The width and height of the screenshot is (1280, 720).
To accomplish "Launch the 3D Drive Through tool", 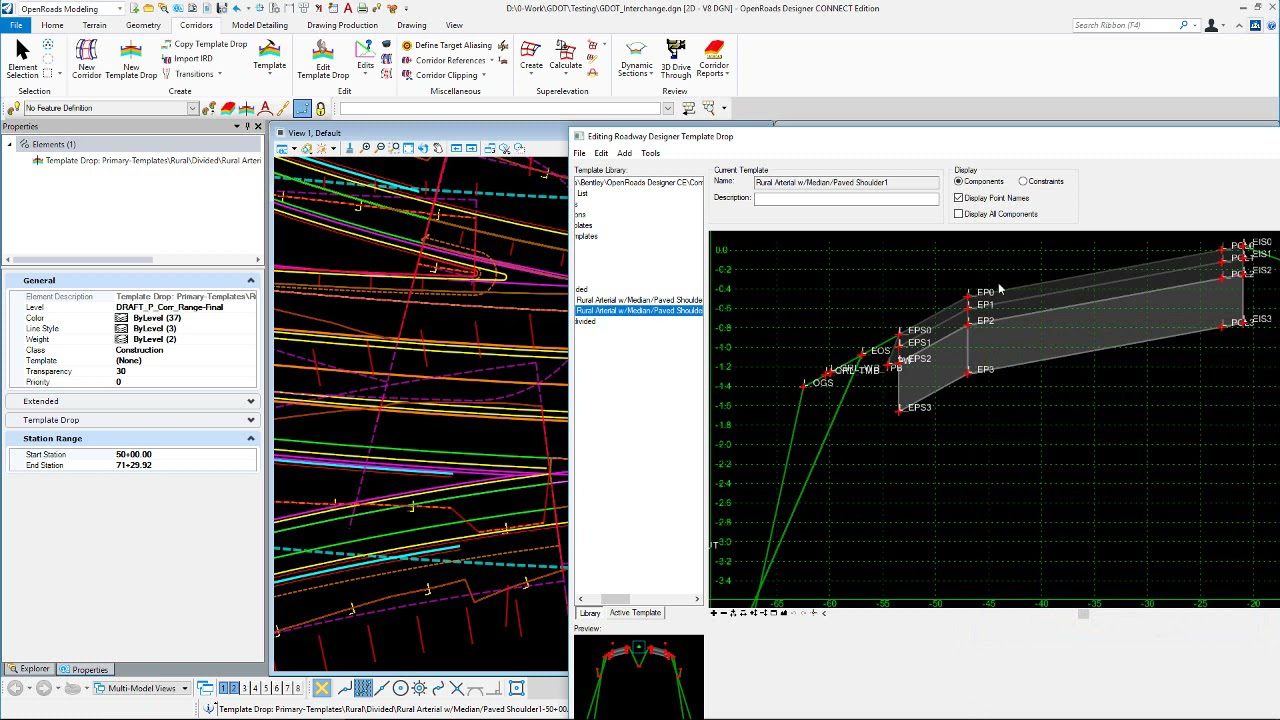I will coord(676,59).
